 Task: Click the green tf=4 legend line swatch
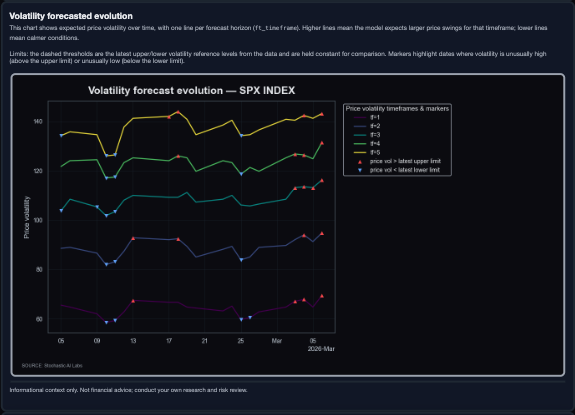(x=360, y=144)
